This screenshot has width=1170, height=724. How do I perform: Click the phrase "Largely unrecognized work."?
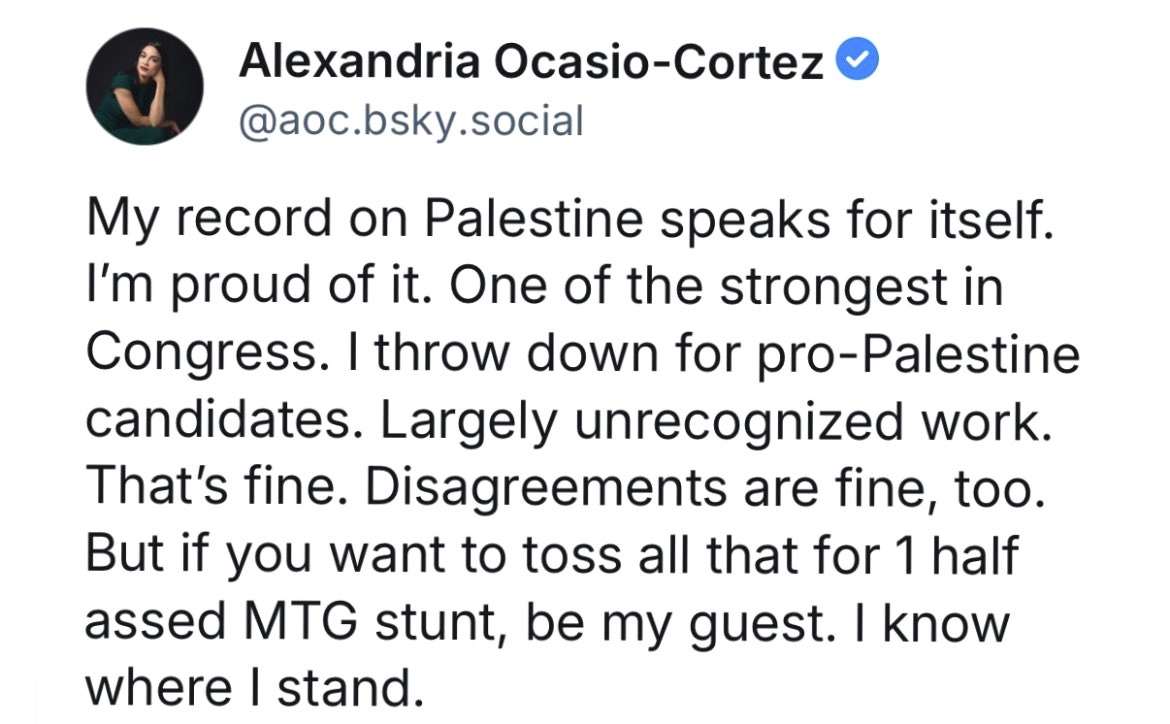(716, 421)
